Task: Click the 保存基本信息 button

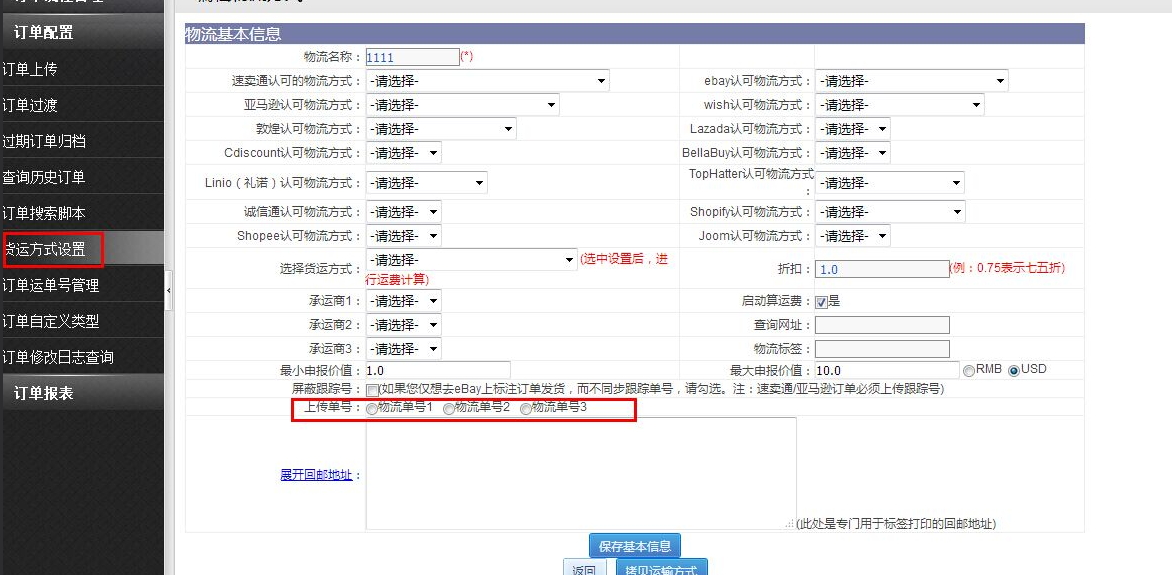Action: (634, 546)
